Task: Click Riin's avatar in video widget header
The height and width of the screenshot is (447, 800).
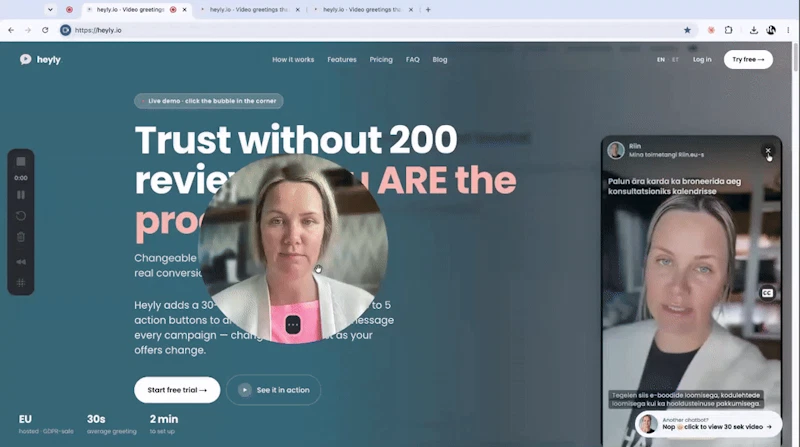Action: click(x=616, y=151)
